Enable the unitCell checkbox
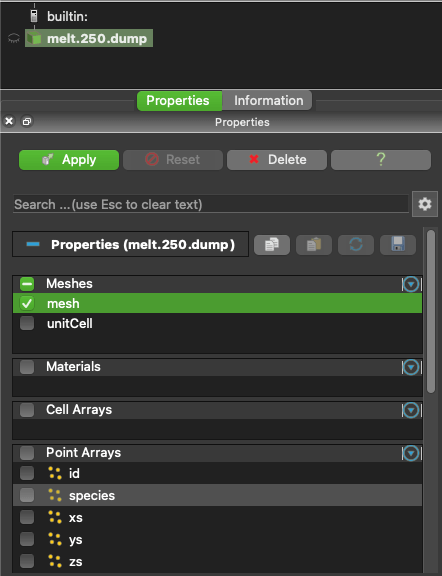442x576 pixels. (x=27, y=323)
